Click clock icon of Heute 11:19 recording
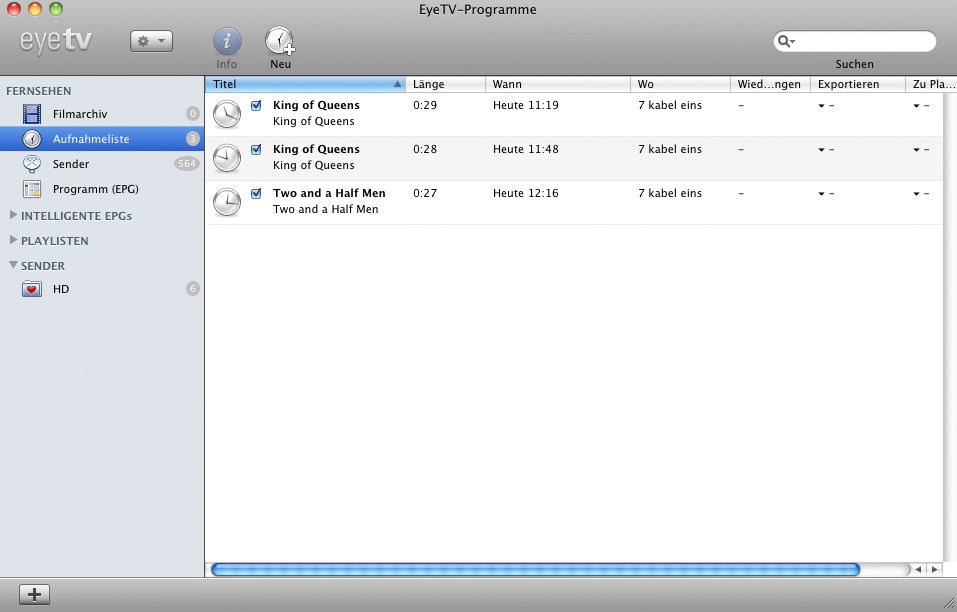The image size is (957, 612). (227, 114)
